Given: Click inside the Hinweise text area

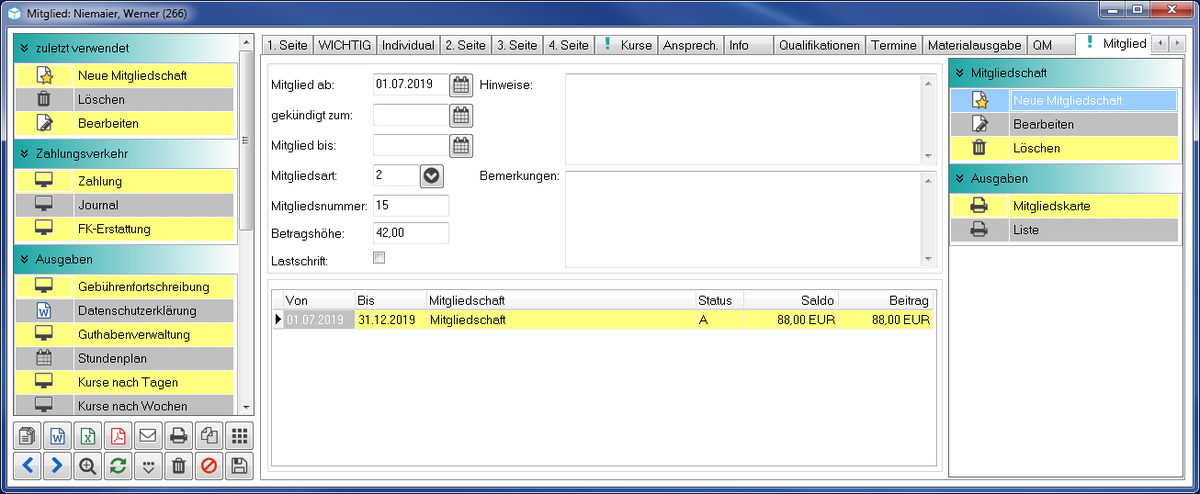Looking at the screenshot, I should click(x=744, y=117).
